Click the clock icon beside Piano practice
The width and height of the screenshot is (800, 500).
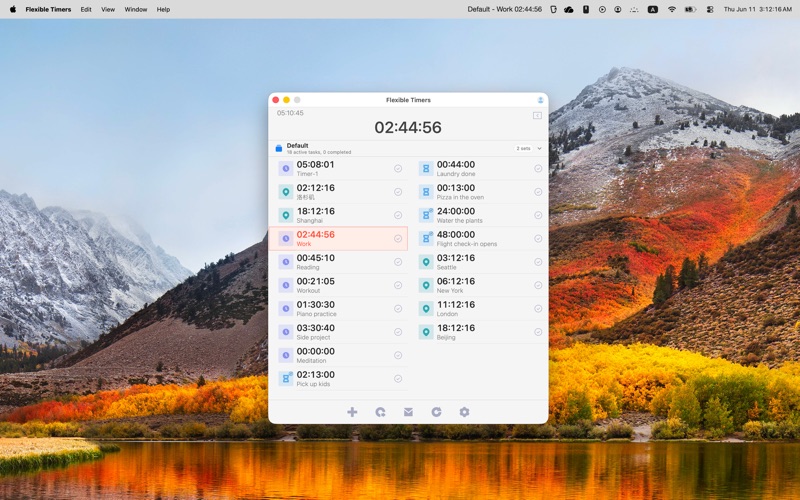pos(286,309)
